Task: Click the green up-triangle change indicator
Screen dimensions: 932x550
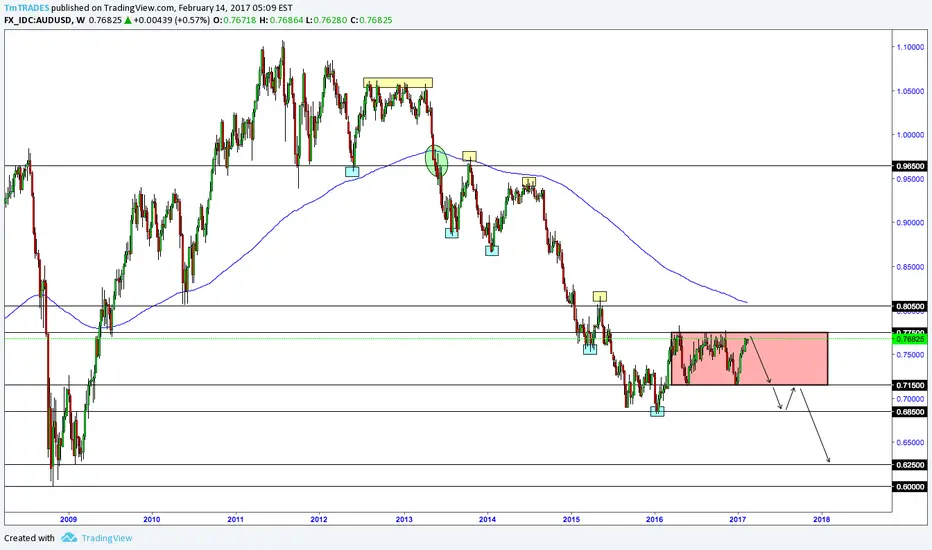Action: pyautogui.click(x=127, y=20)
